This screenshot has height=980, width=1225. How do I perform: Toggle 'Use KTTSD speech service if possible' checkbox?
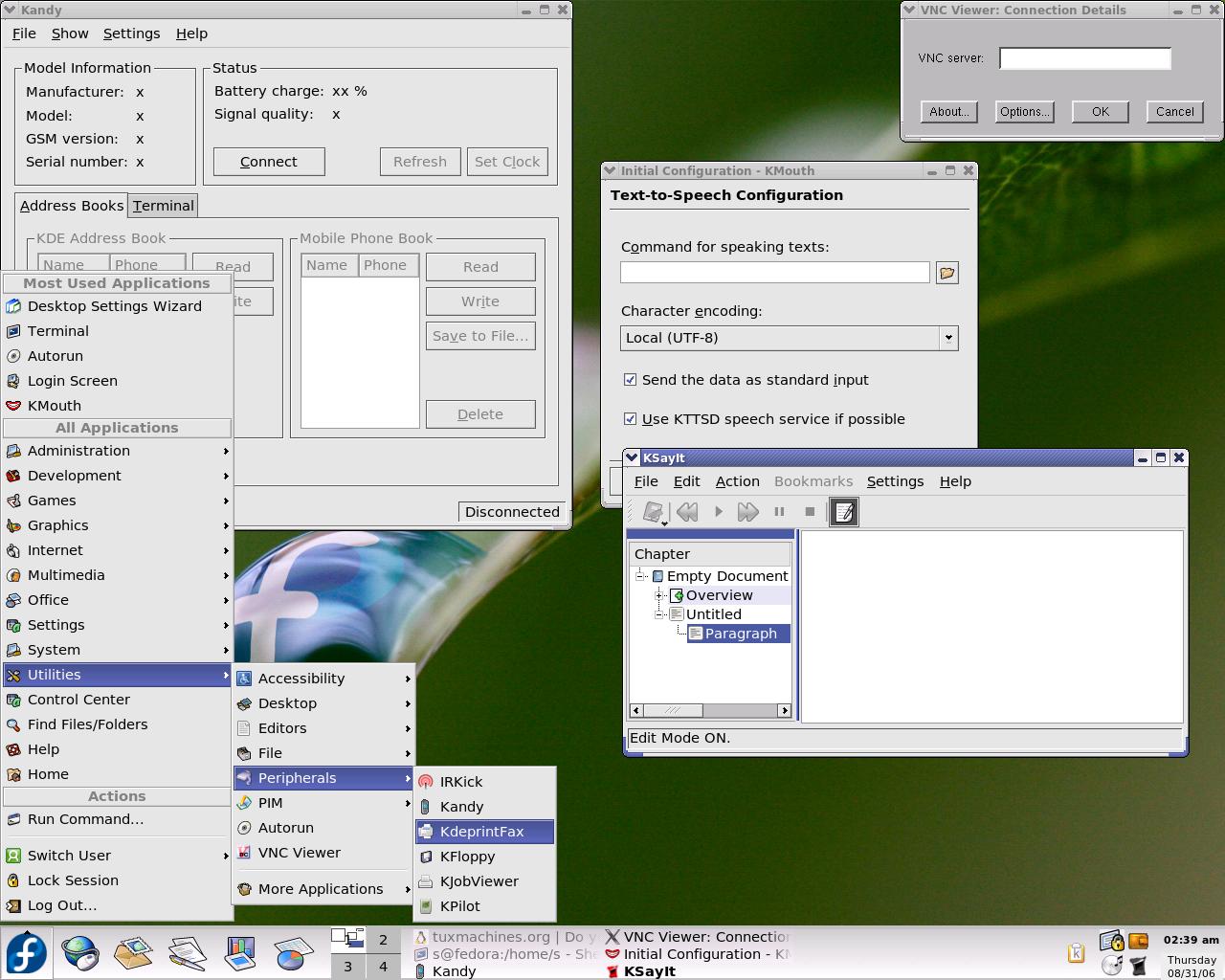coord(630,419)
